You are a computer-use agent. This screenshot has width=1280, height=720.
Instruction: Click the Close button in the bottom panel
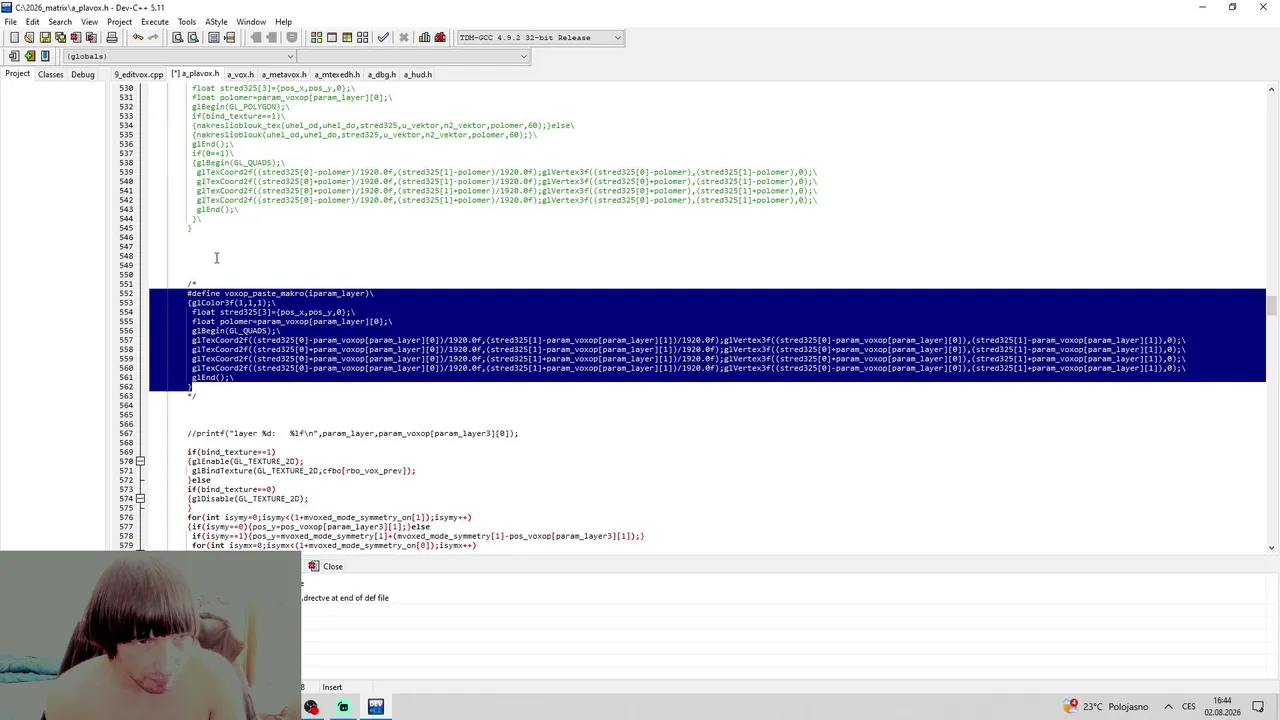point(325,567)
